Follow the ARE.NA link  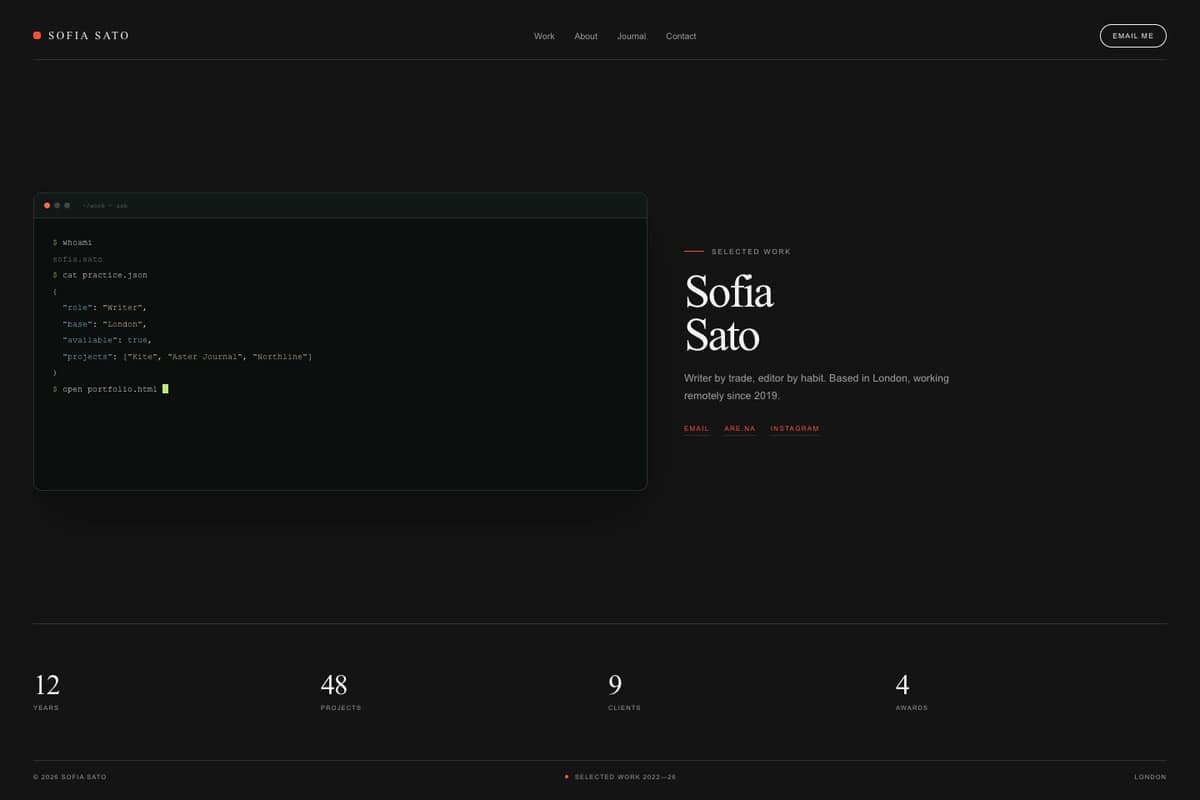pos(740,429)
